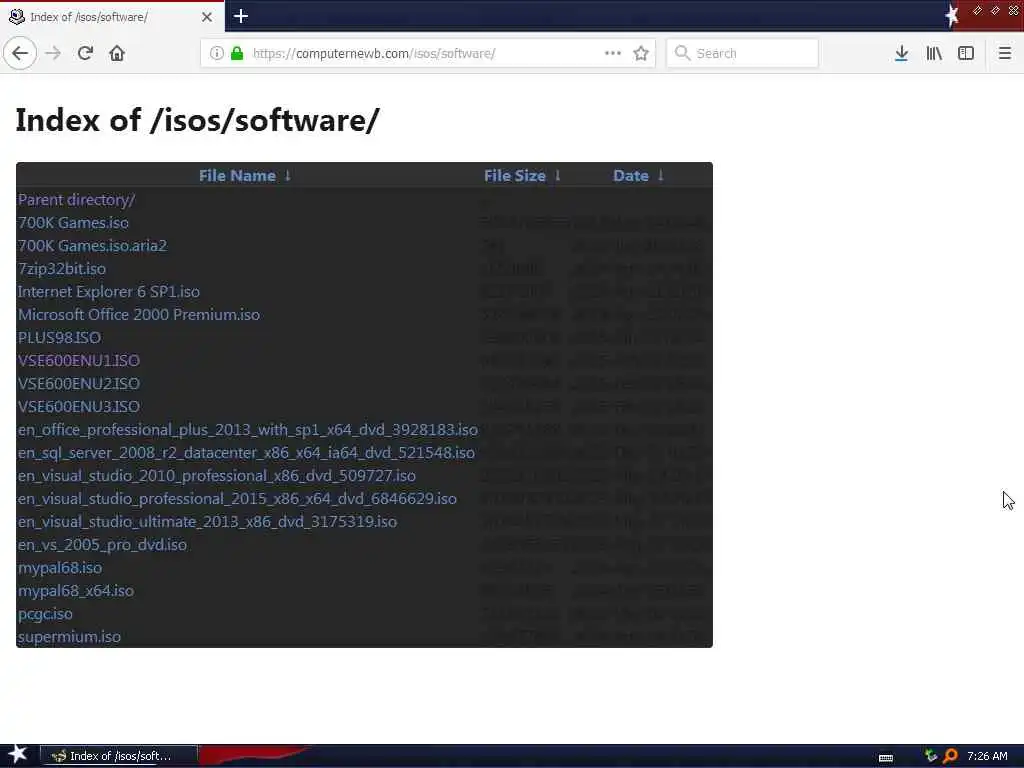Open the page actions three-dot menu
The width and height of the screenshot is (1024, 768).
613,53
